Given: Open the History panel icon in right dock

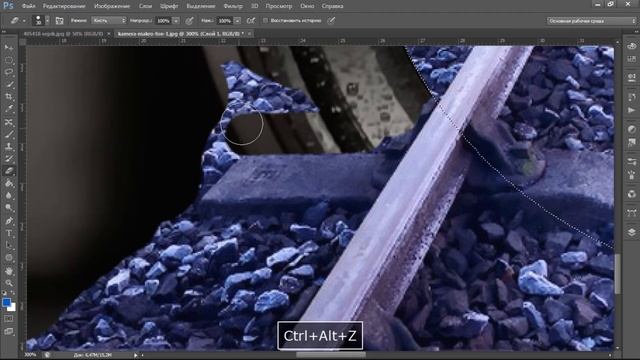Looking at the screenshot, I should (632, 97).
